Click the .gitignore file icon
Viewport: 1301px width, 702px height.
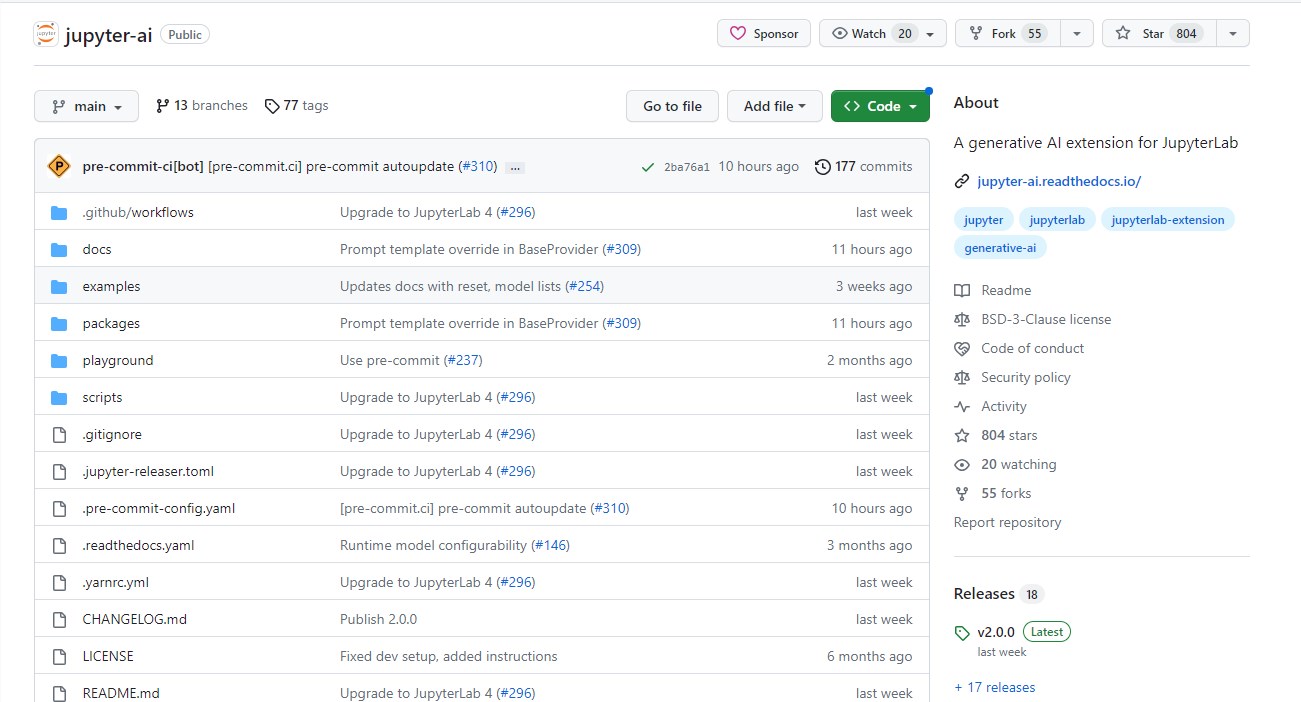(x=59, y=434)
